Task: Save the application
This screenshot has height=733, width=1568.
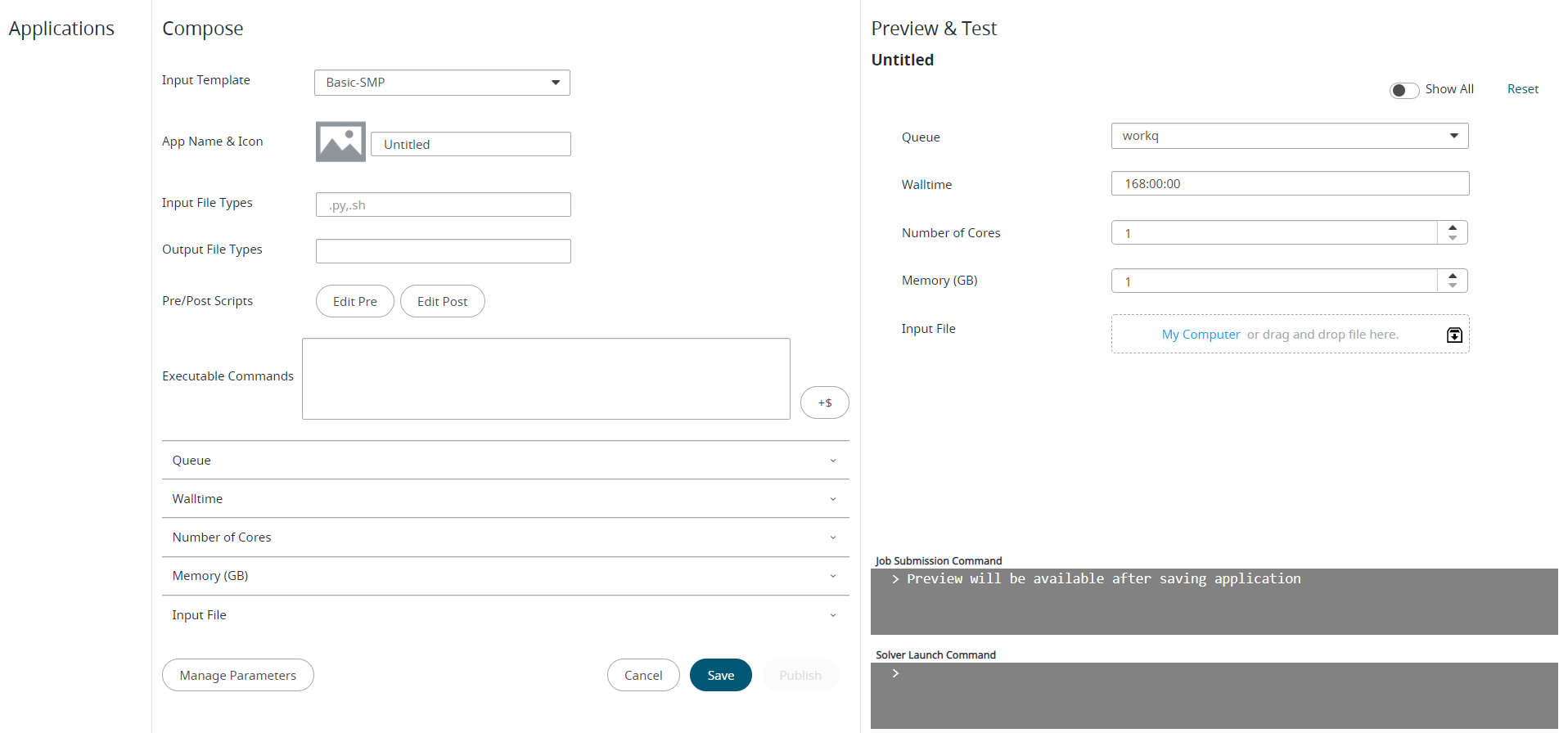Action: pyautogui.click(x=721, y=675)
